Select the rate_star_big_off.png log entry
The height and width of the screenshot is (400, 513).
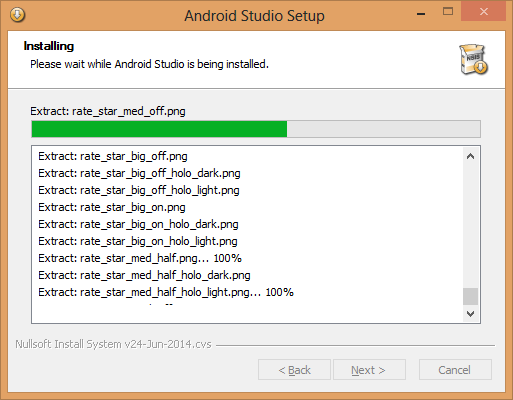(x=113, y=156)
